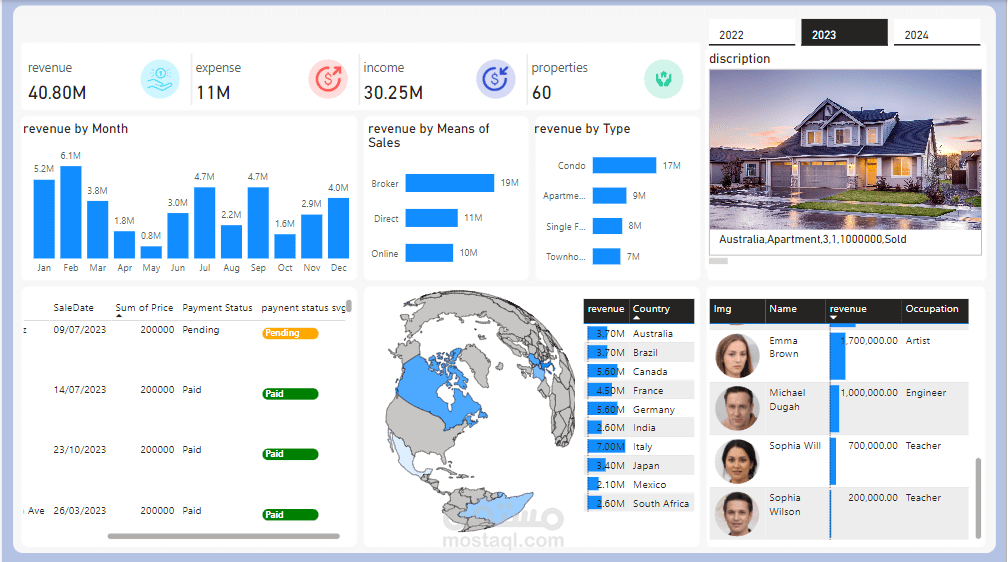Sort country table by revenue header
This screenshot has width=1008, height=562.
point(606,309)
